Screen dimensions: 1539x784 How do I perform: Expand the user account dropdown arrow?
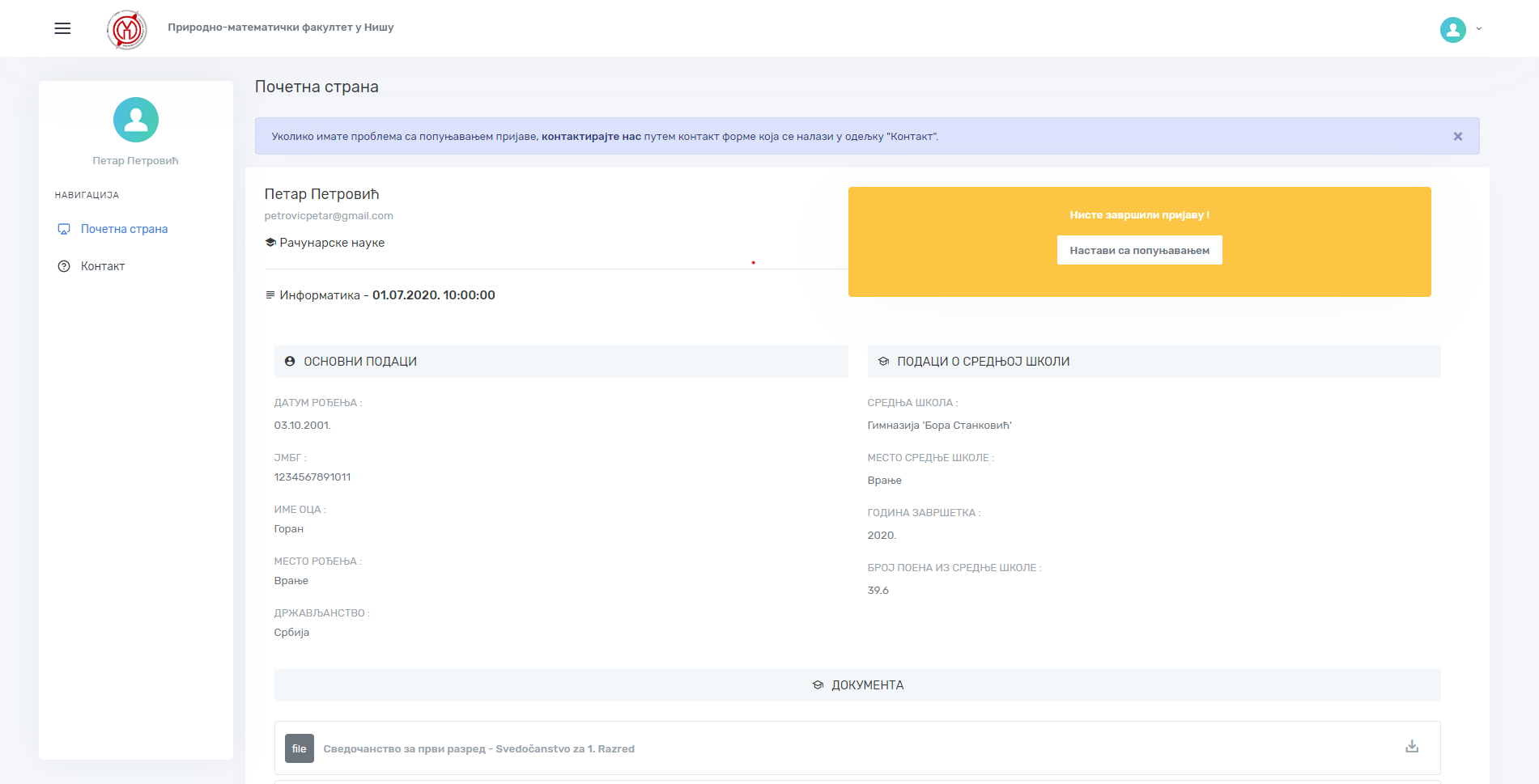(x=1479, y=29)
